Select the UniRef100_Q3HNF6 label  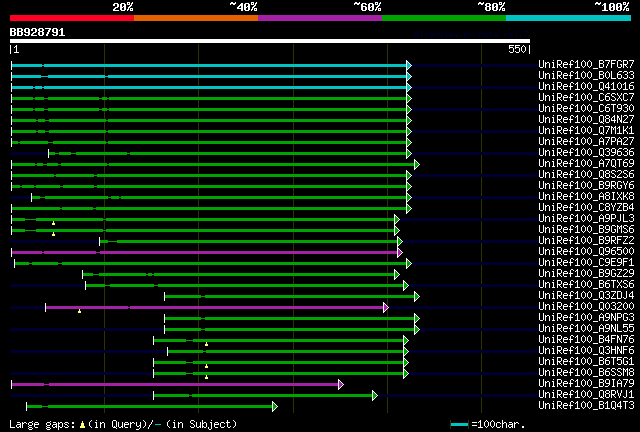click(586, 351)
